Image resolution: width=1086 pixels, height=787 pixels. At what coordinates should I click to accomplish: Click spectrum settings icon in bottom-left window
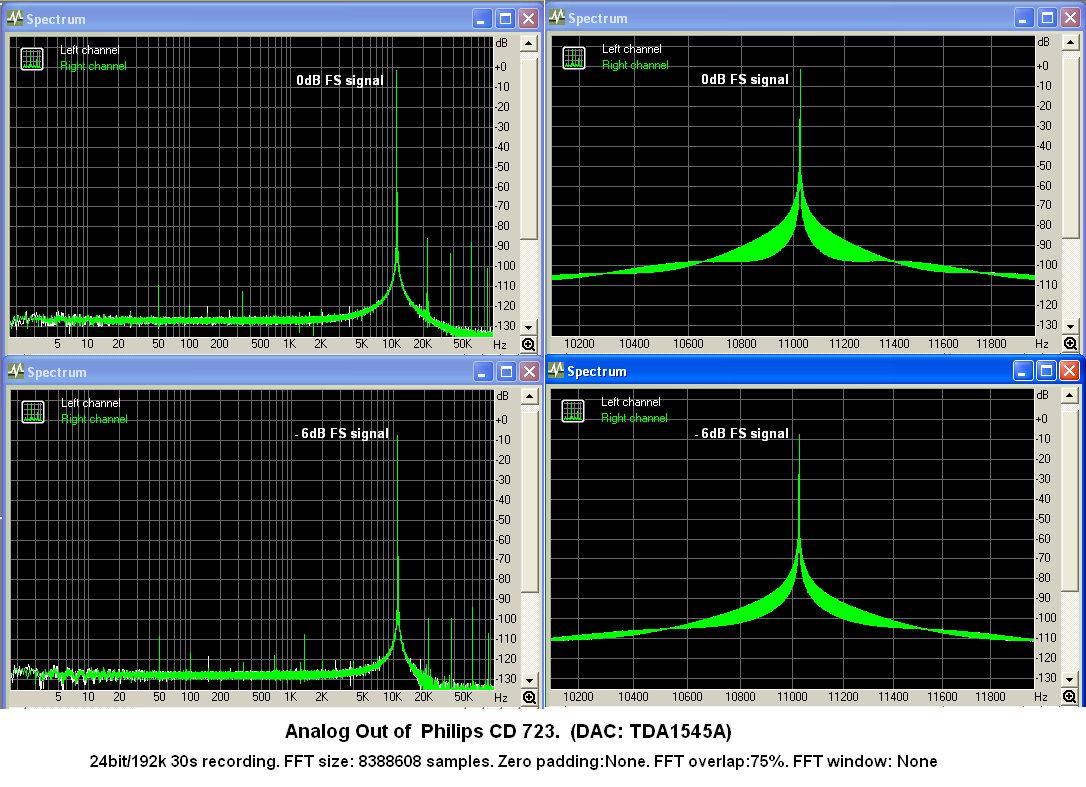pos(33,412)
